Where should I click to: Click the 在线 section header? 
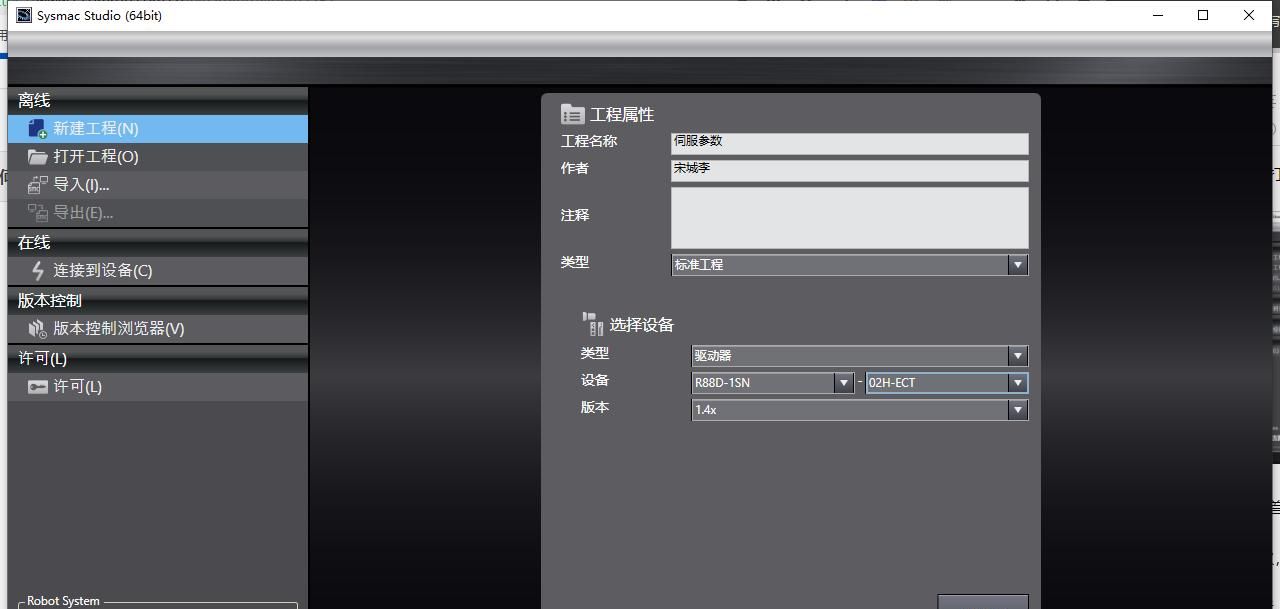coord(158,242)
